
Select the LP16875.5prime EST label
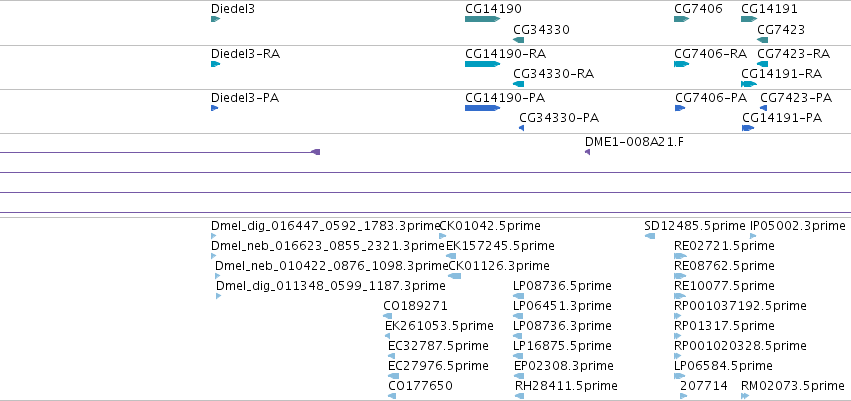[562, 346]
